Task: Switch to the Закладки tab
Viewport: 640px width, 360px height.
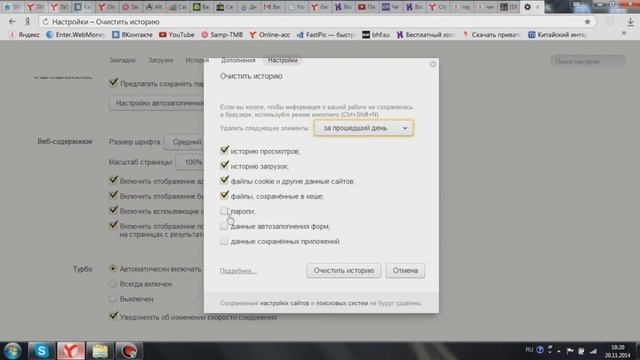Action: [122, 60]
